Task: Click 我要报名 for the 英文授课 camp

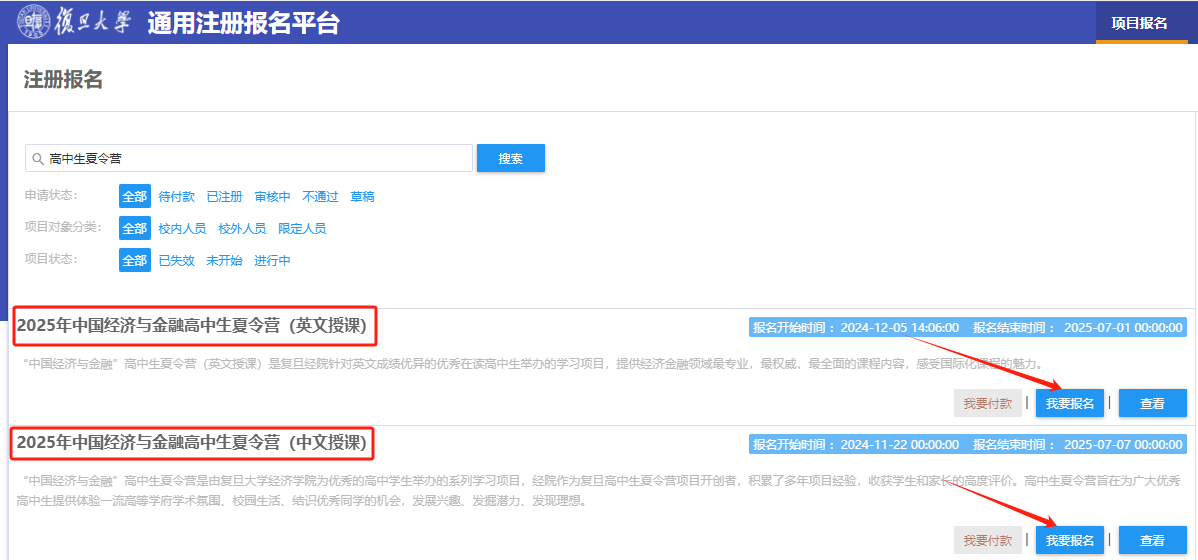Action: 1070,403
